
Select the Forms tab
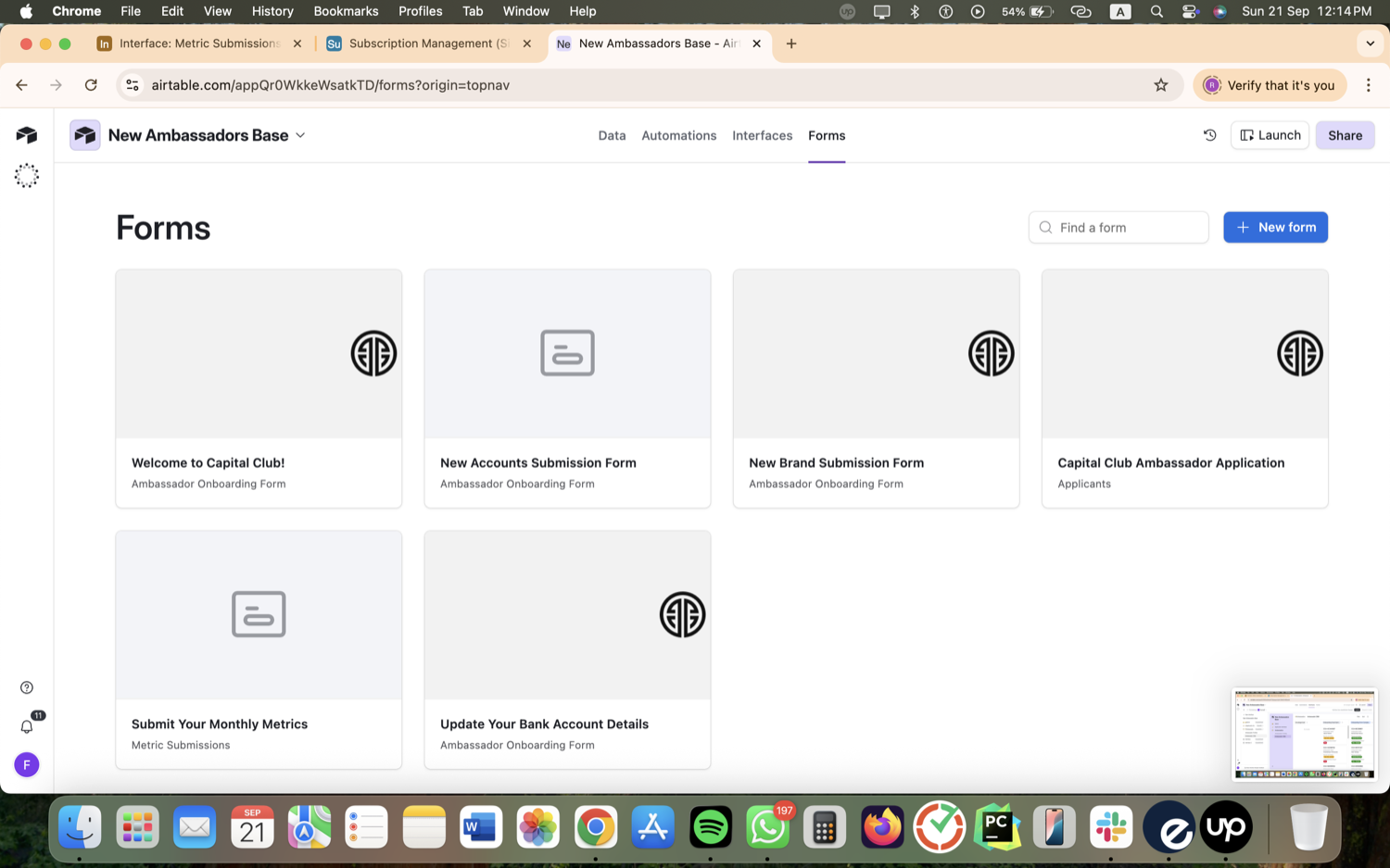(x=827, y=135)
